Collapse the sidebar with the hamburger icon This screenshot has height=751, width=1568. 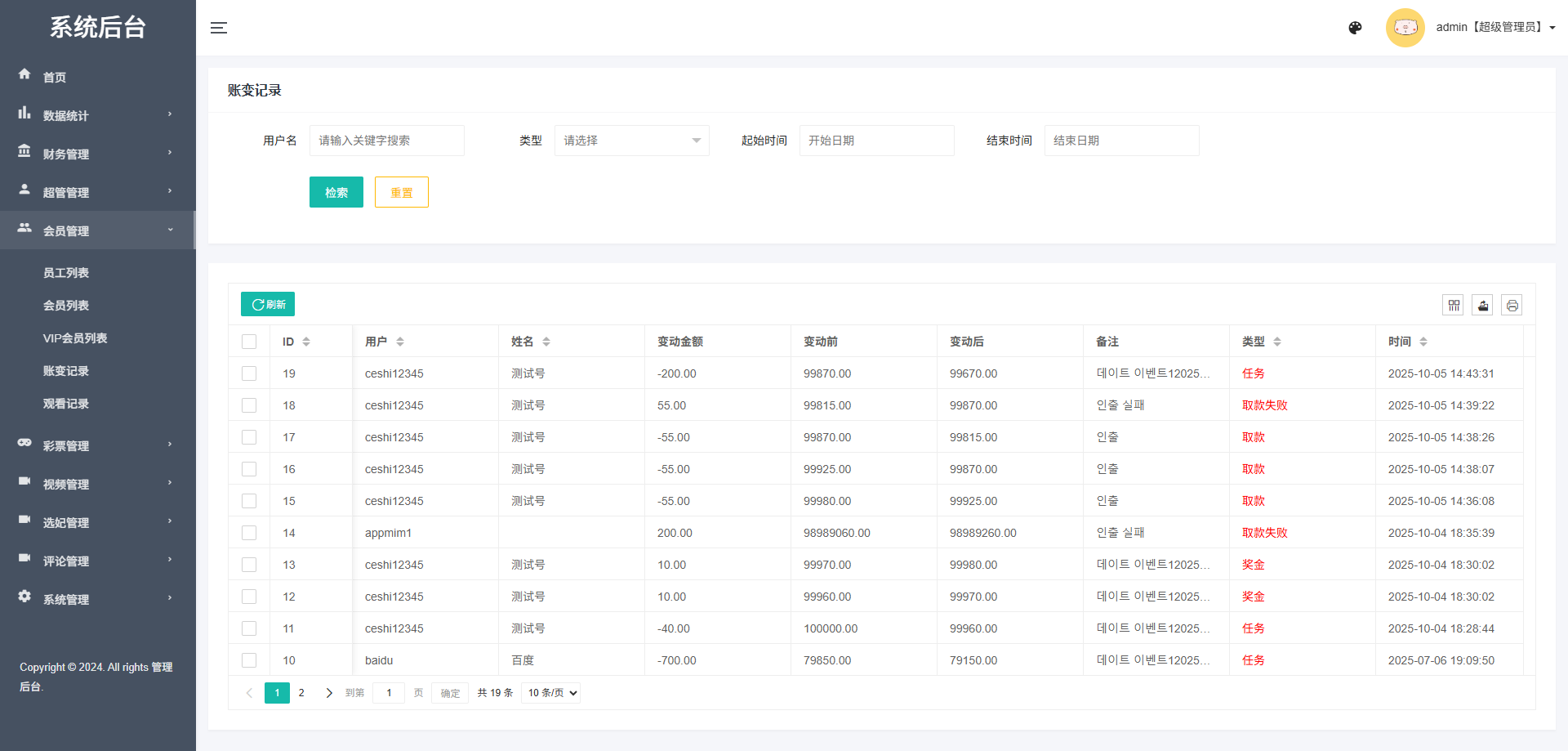pos(219,27)
